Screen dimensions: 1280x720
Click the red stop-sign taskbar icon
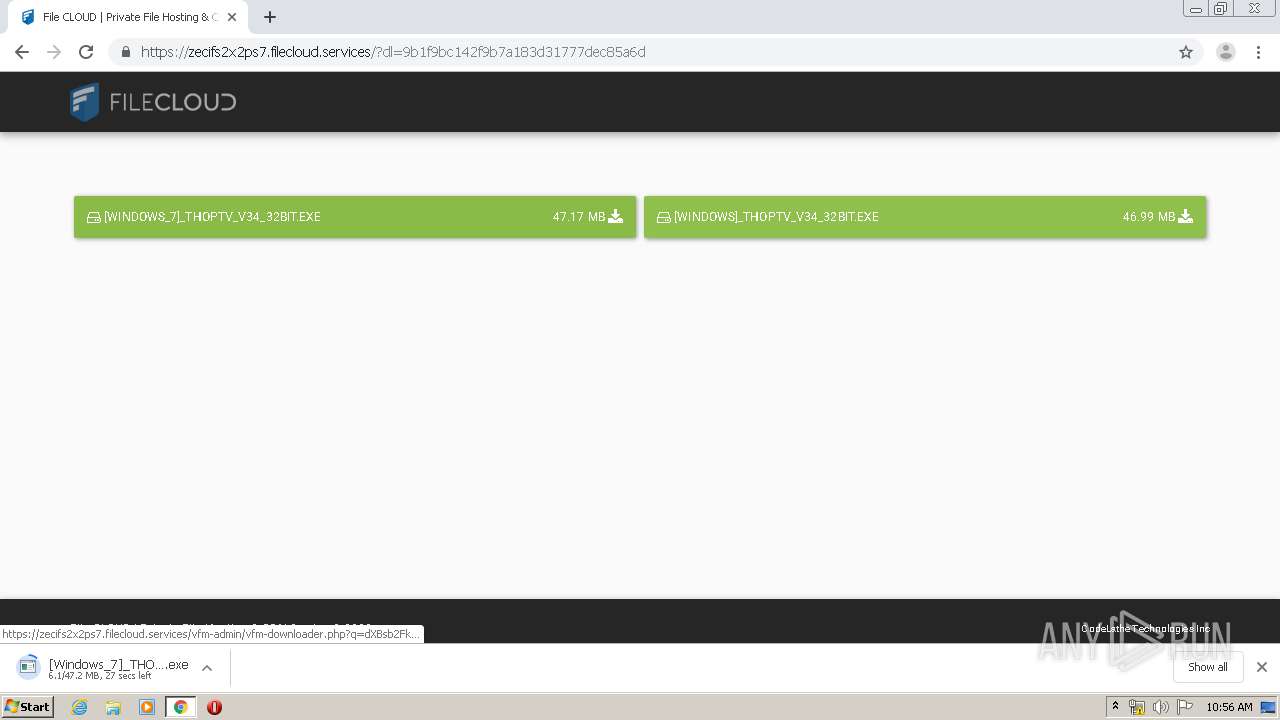[214, 707]
